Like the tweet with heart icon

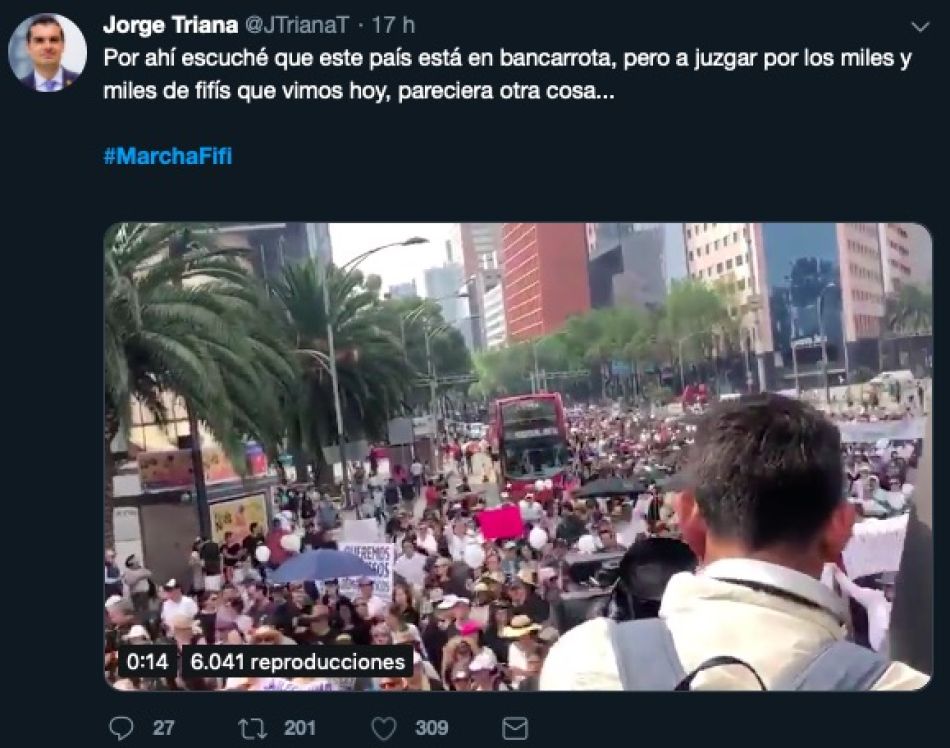pos(384,728)
